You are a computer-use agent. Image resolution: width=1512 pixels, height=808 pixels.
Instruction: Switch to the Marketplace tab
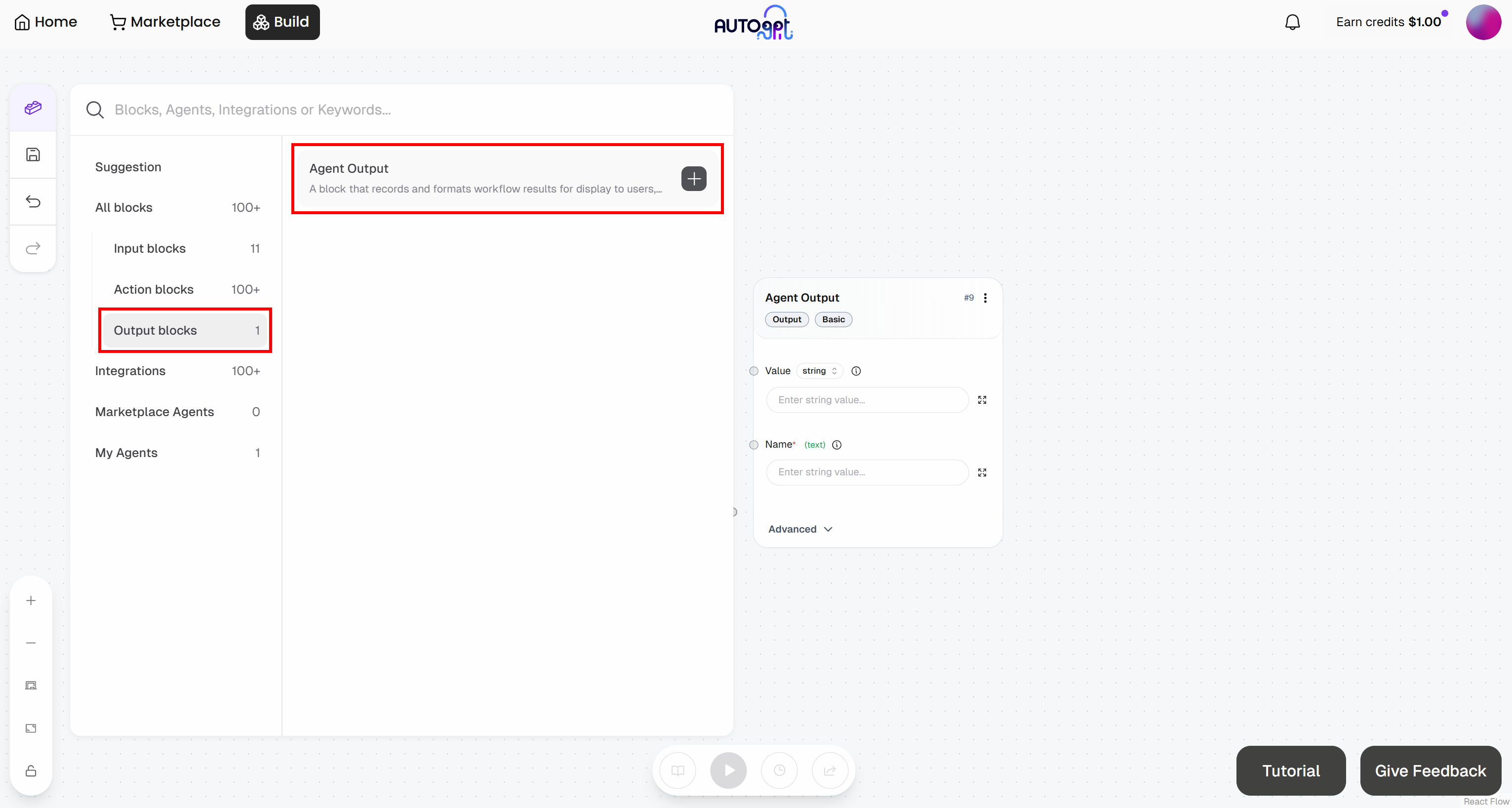[x=165, y=22]
